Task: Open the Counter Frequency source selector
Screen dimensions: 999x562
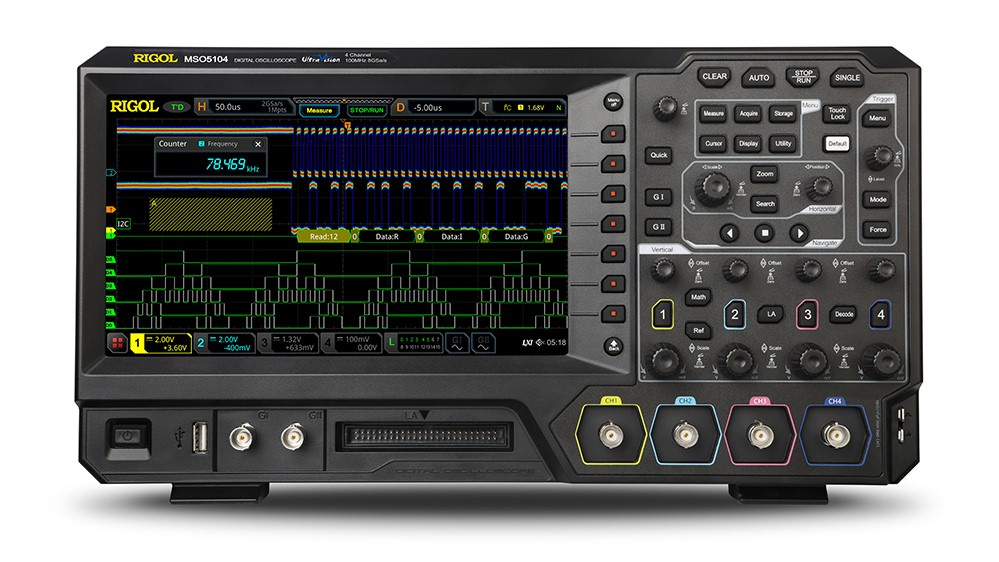Action: (x=218, y=144)
